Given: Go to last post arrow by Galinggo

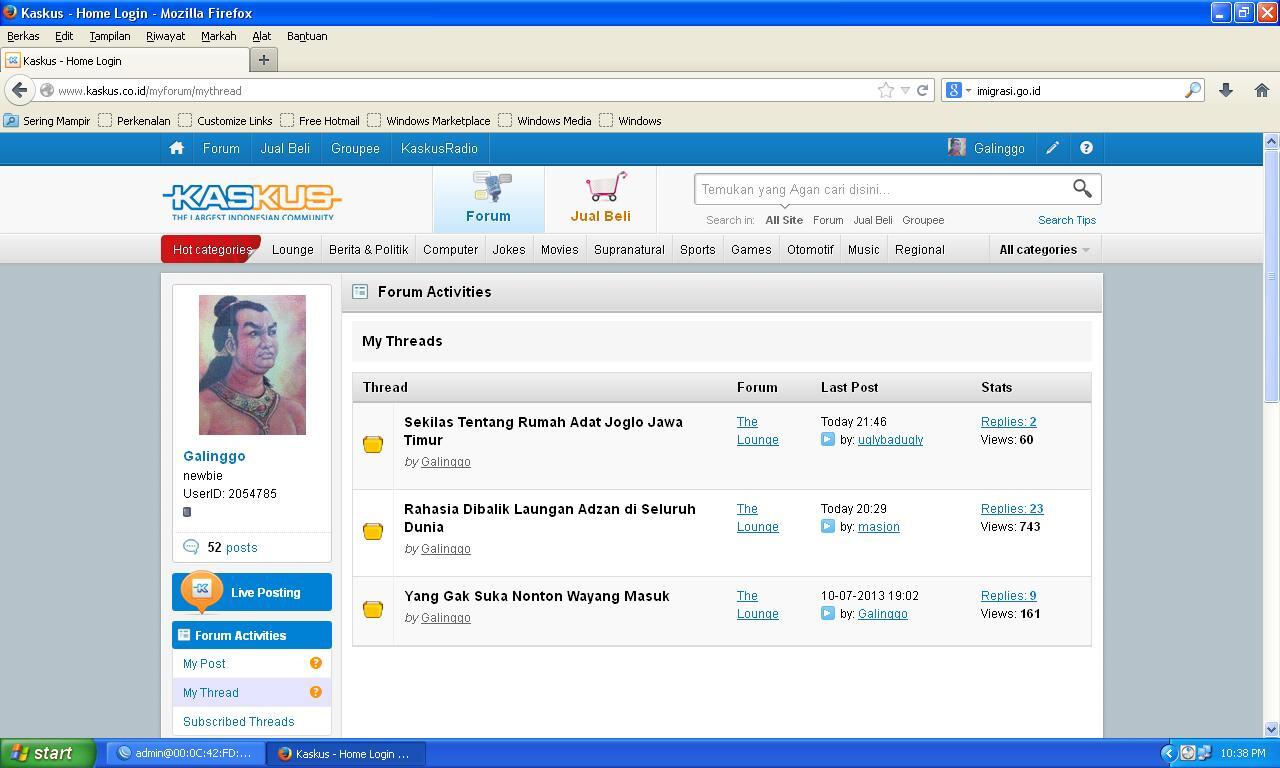Looking at the screenshot, I should 827,613.
